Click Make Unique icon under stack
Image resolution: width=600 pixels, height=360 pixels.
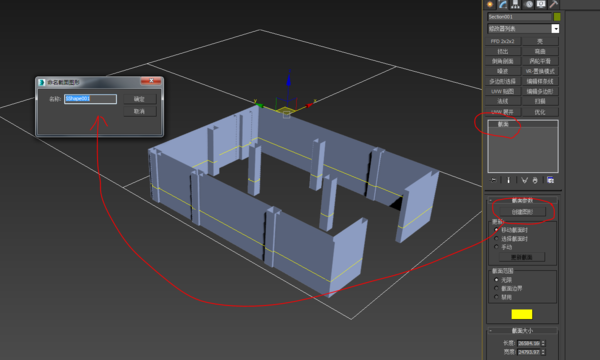pos(524,180)
